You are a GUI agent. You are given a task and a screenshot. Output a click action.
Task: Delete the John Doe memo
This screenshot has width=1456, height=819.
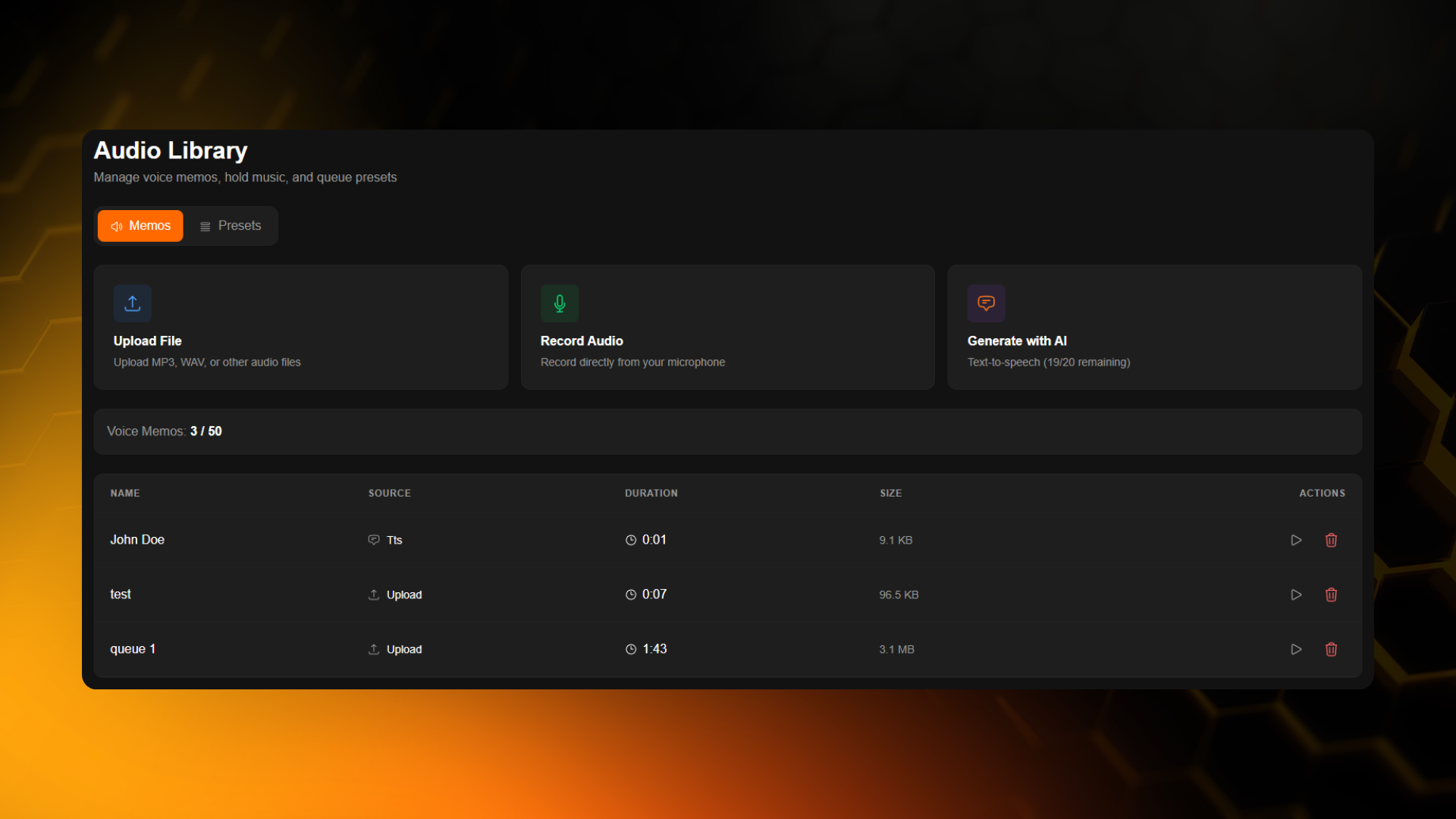1331,540
